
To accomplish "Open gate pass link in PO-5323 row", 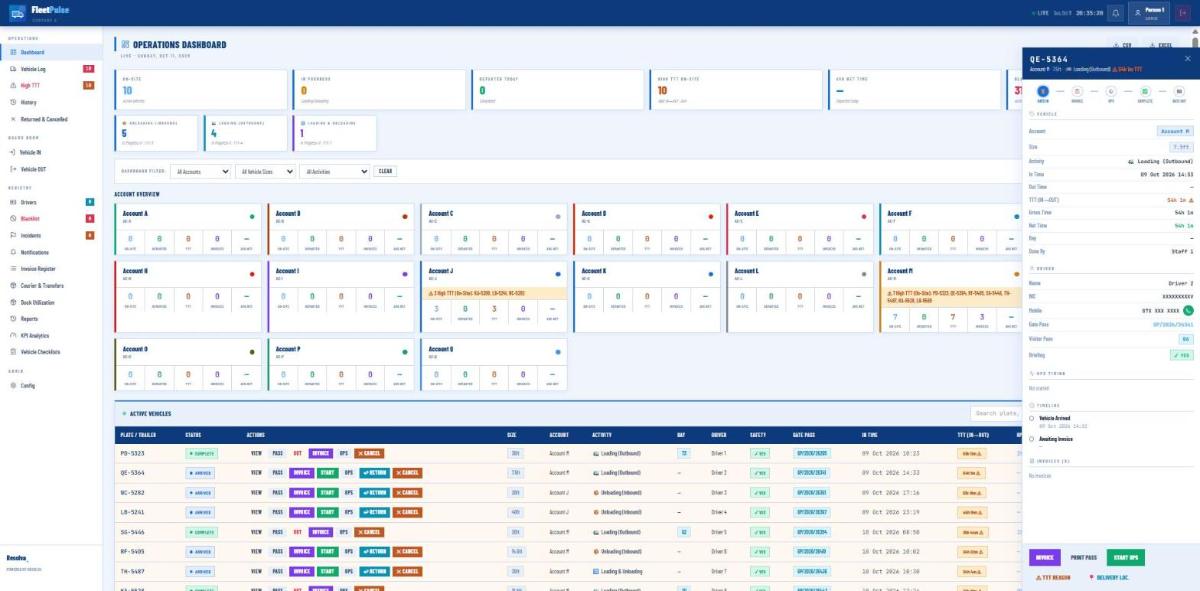I will 811,453.
